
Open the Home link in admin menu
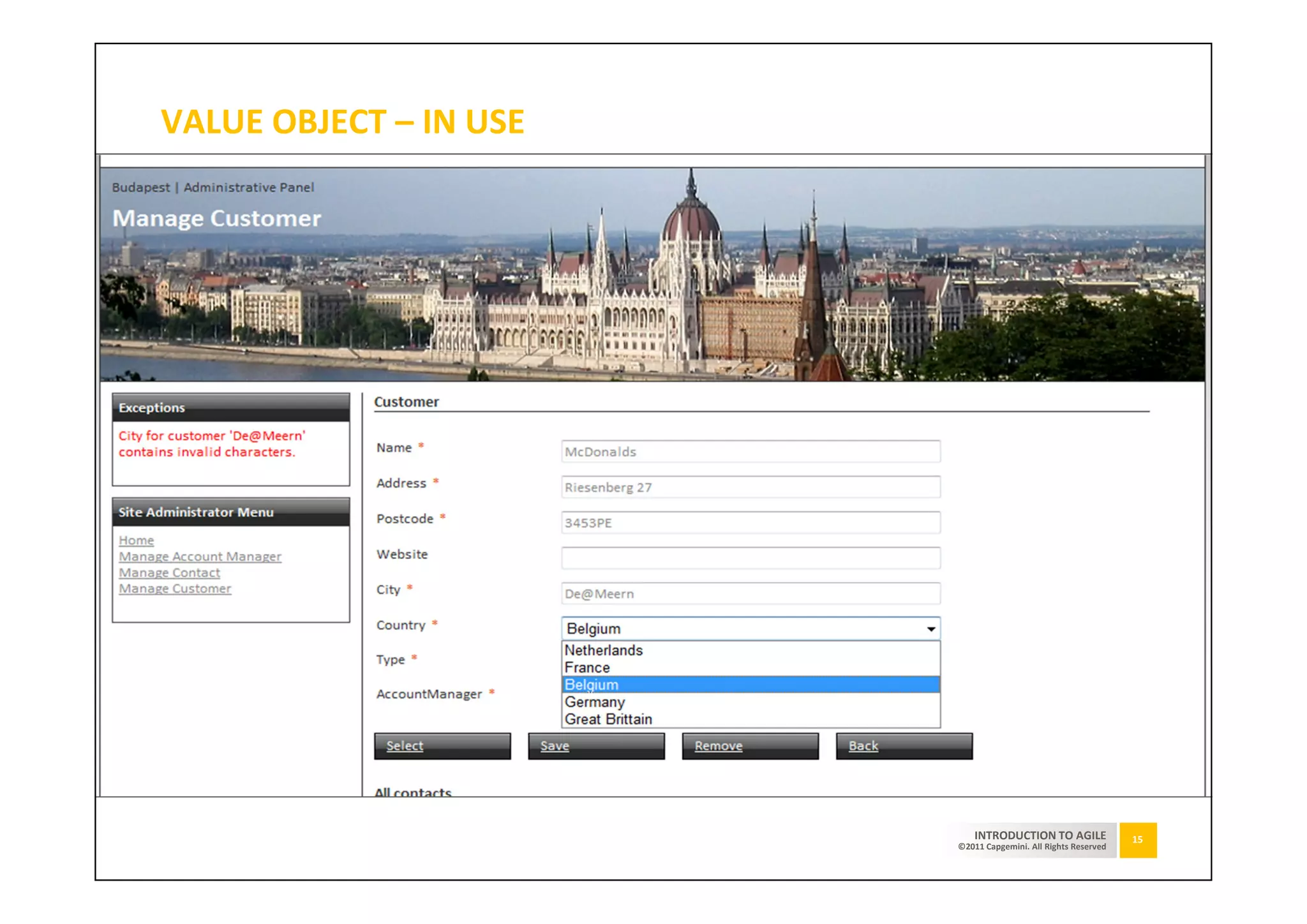coord(136,540)
